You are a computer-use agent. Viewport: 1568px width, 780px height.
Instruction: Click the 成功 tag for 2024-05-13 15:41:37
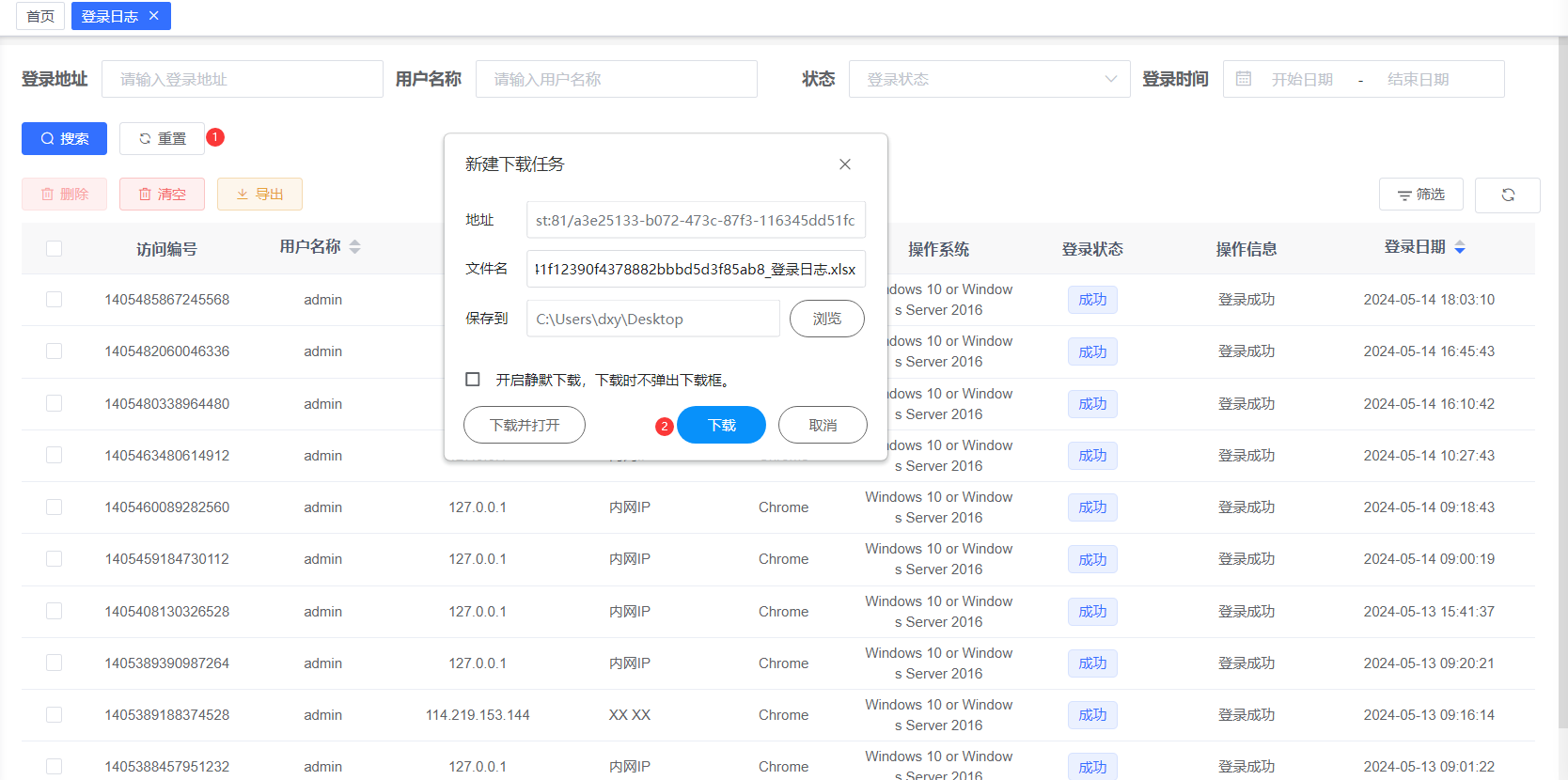click(x=1092, y=612)
